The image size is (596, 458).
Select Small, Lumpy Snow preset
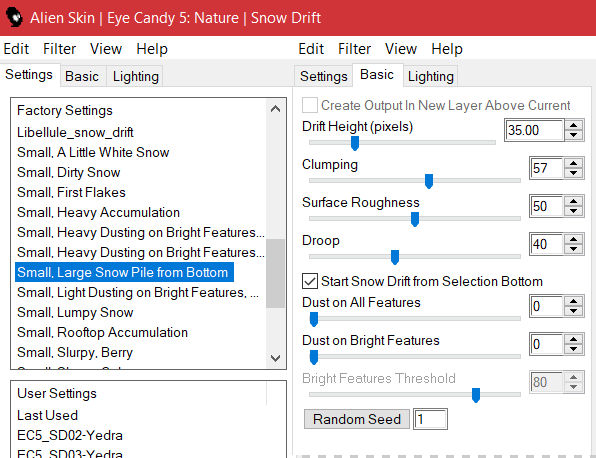(x=75, y=312)
